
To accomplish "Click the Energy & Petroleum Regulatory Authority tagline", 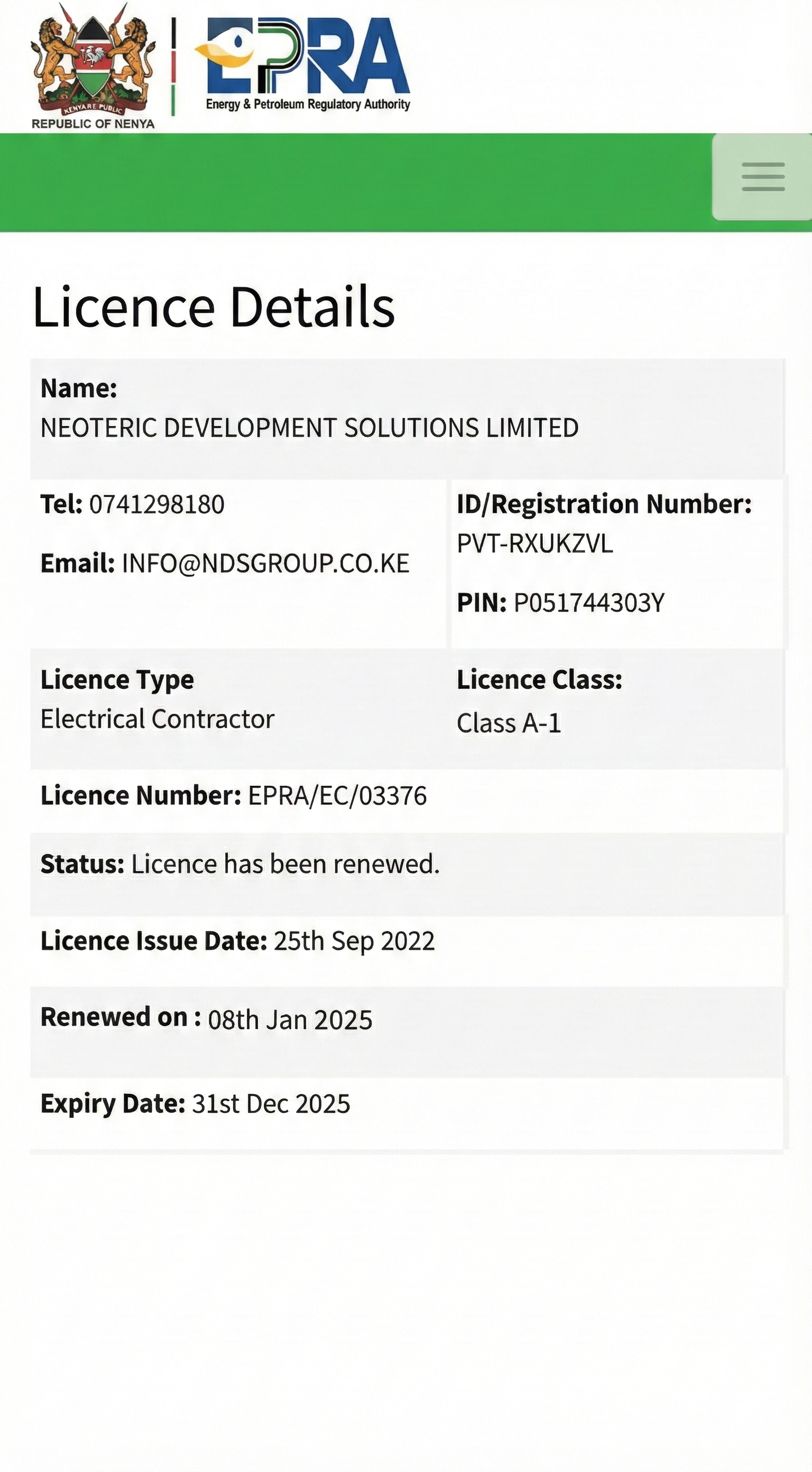I will click(x=308, y=105).
